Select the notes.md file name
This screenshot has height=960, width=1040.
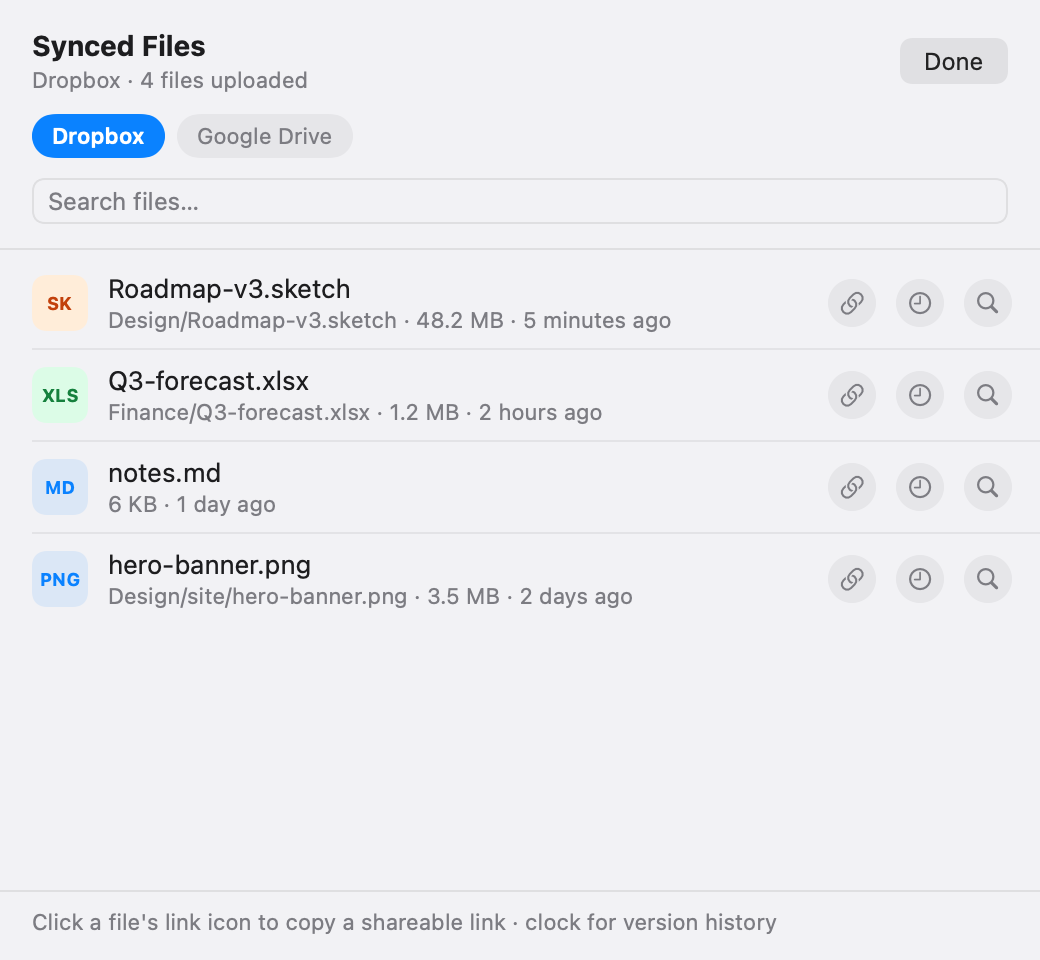(164, 473)
